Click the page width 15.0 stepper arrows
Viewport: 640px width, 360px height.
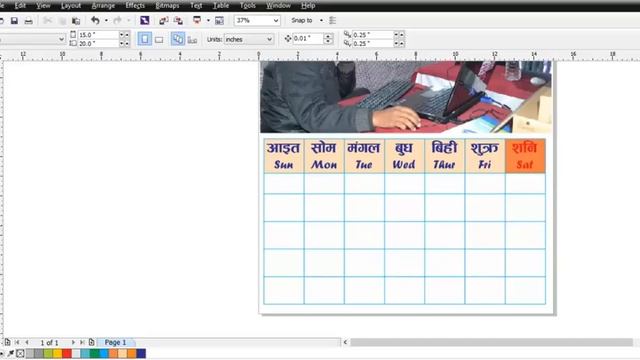coord(124,35)
